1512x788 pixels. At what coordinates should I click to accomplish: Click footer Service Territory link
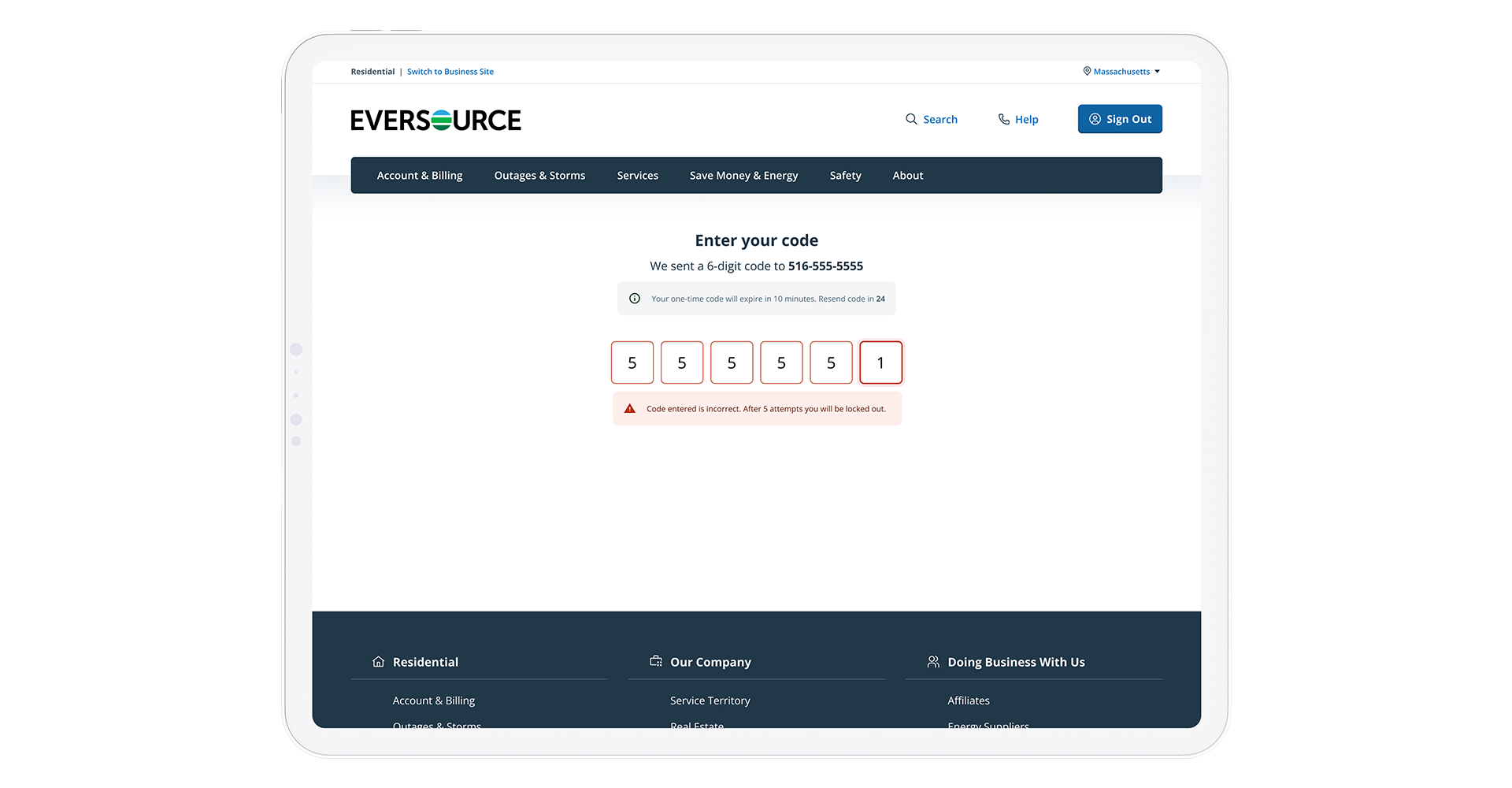(x=710, y=701)
